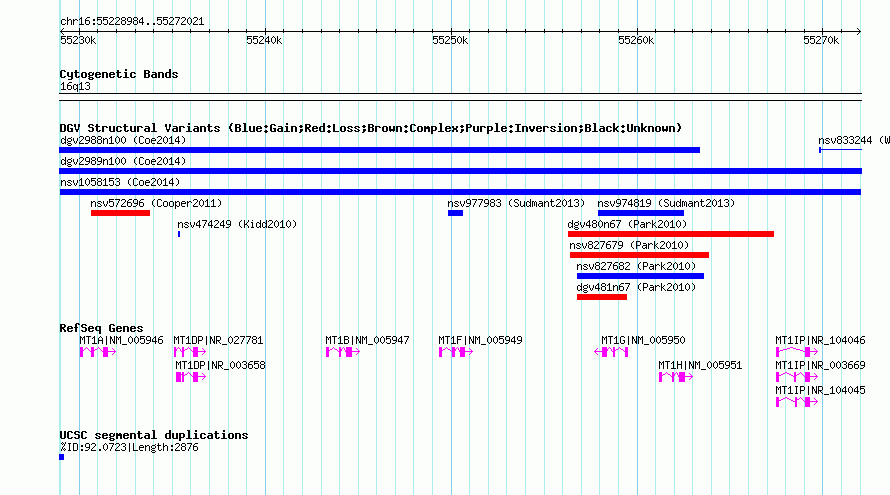Click the %ID:92.0723|Length:2876 label
Screen dimensions: 890x495
point(129,447)
